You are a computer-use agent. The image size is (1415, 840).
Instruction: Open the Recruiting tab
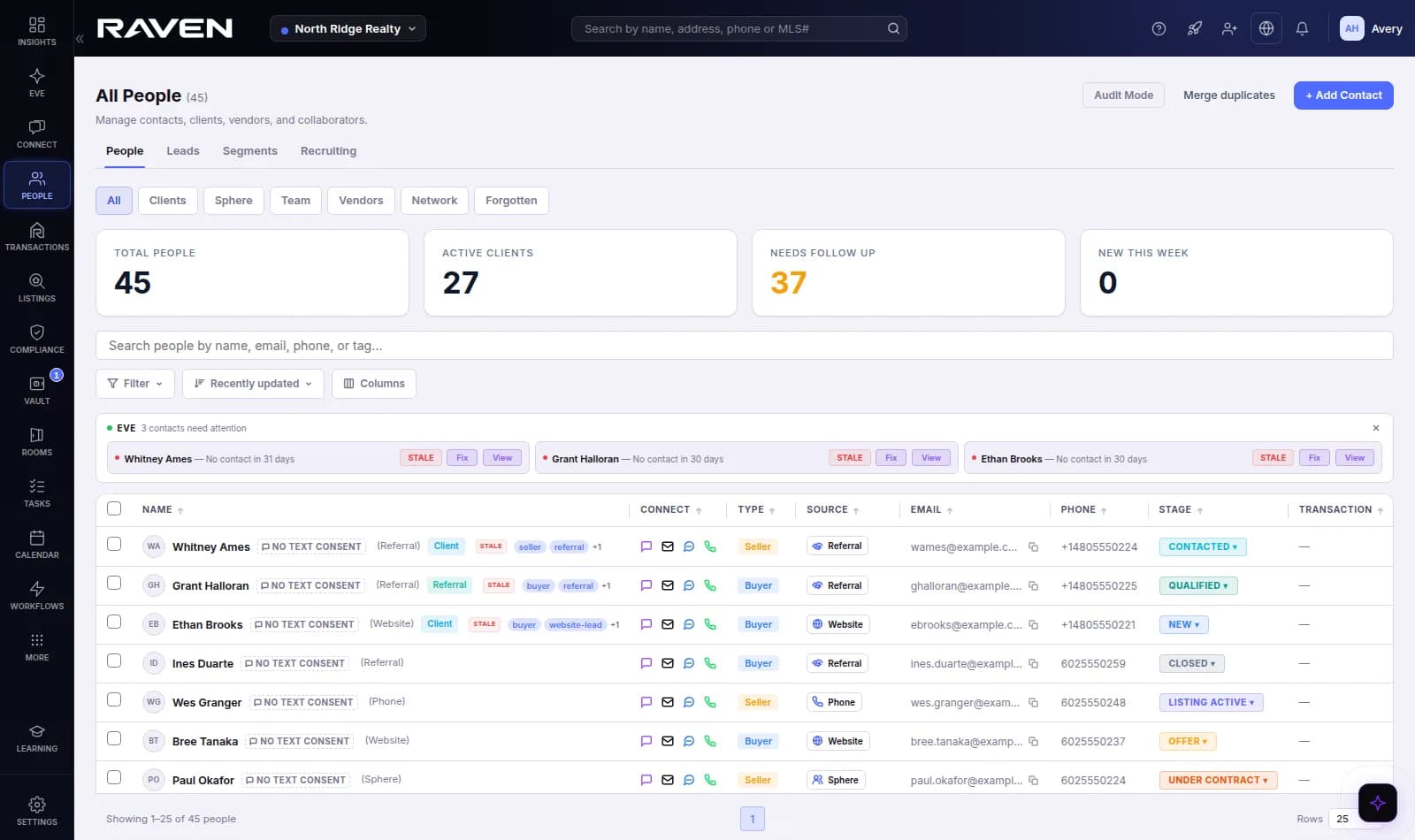[x=328, y=151]
